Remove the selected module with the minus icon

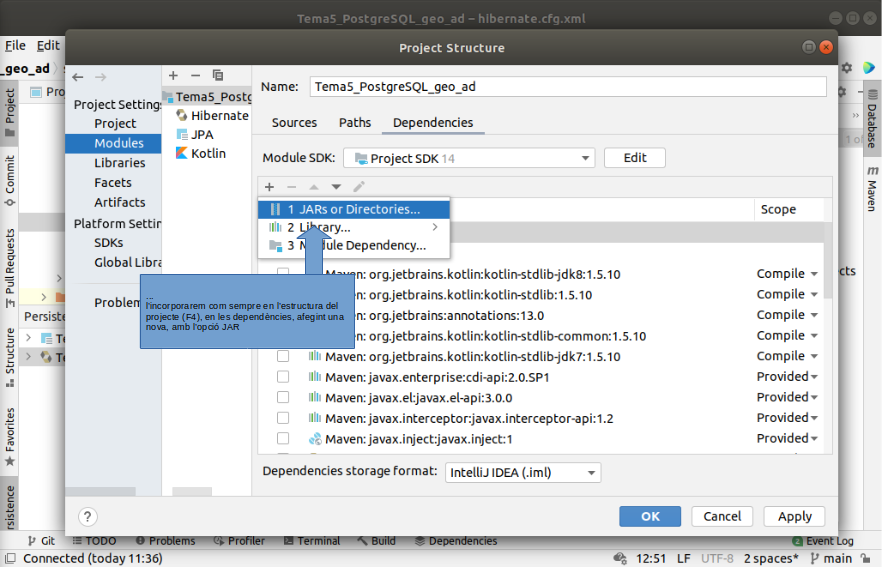195,75
